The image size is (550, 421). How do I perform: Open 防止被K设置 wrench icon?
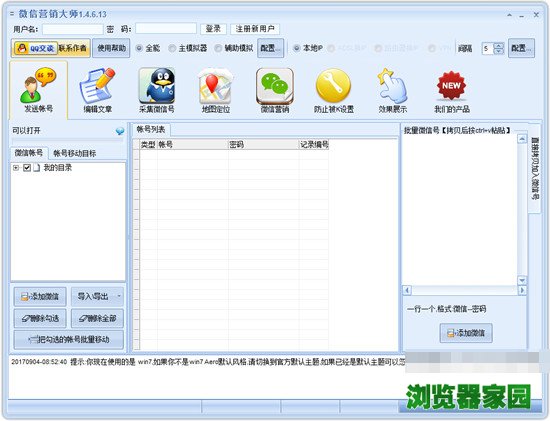tap(334, 91)
